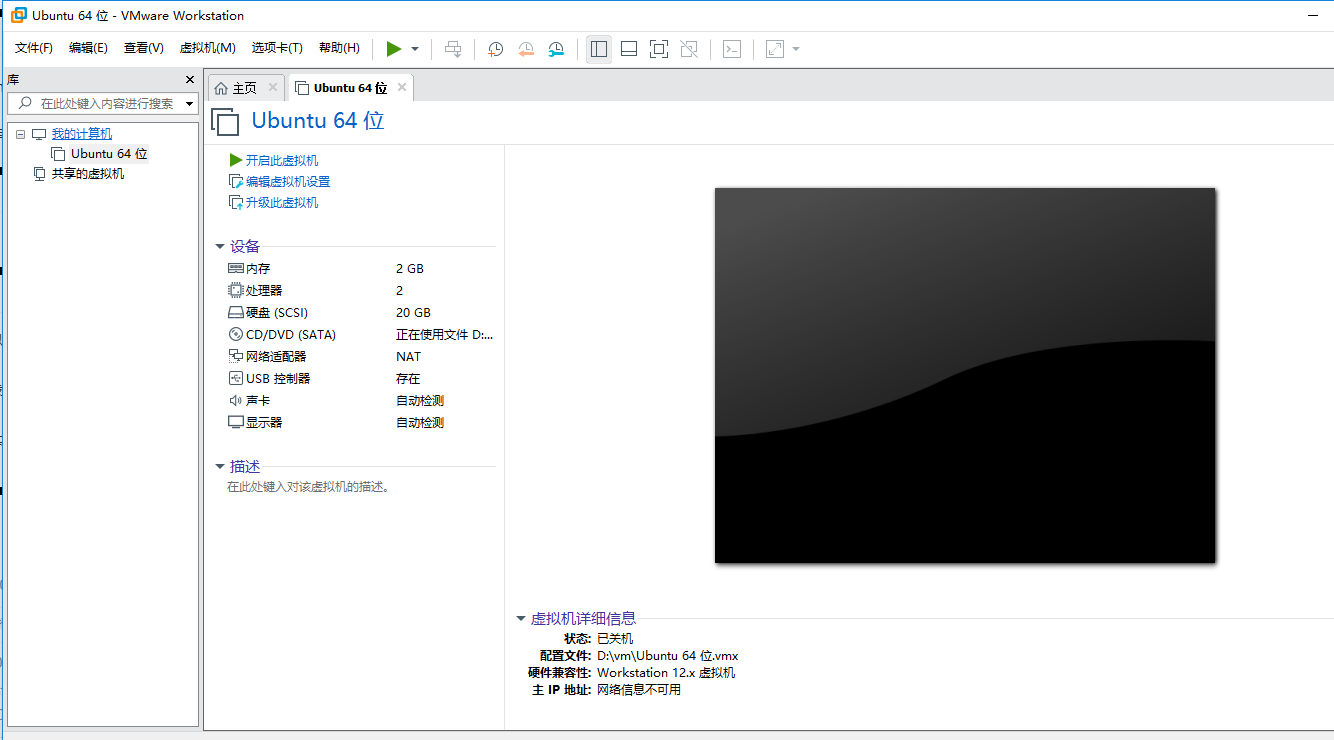1334x740 pixels.
Task: Click the 硬盘 (SCSI) disk icon
Action: coord(236,312)
